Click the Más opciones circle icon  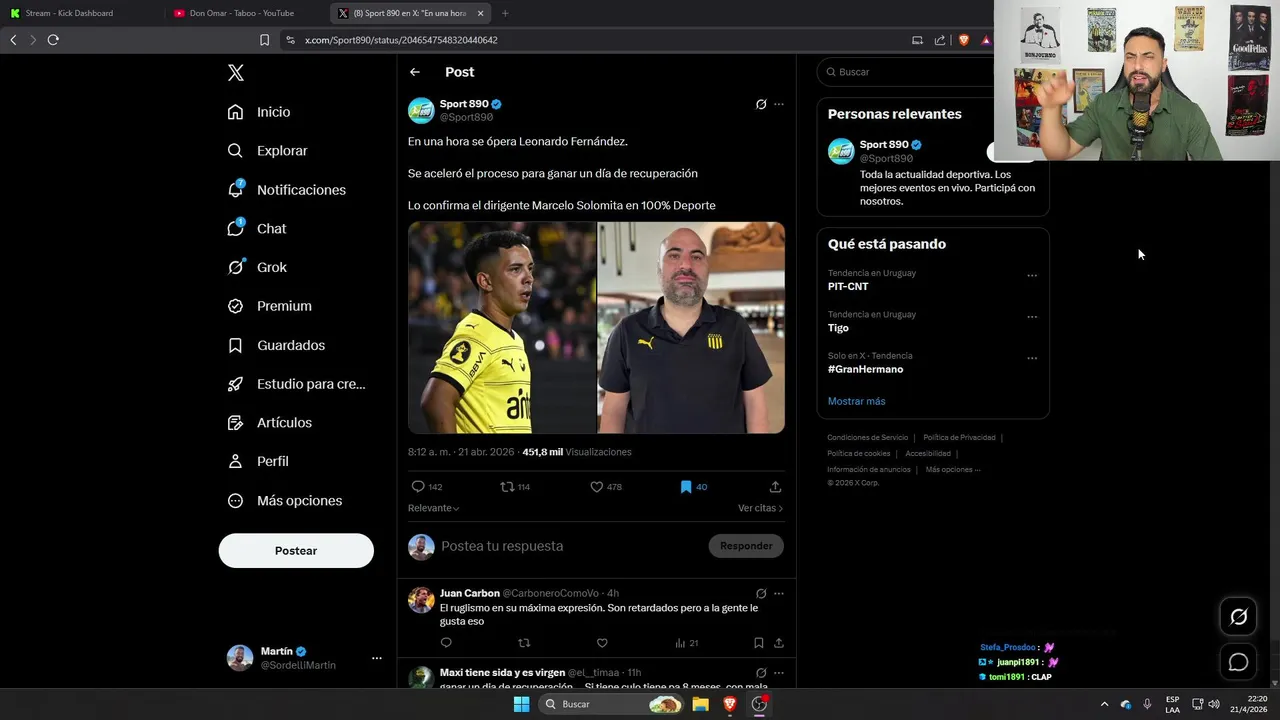tap(235, 501)
